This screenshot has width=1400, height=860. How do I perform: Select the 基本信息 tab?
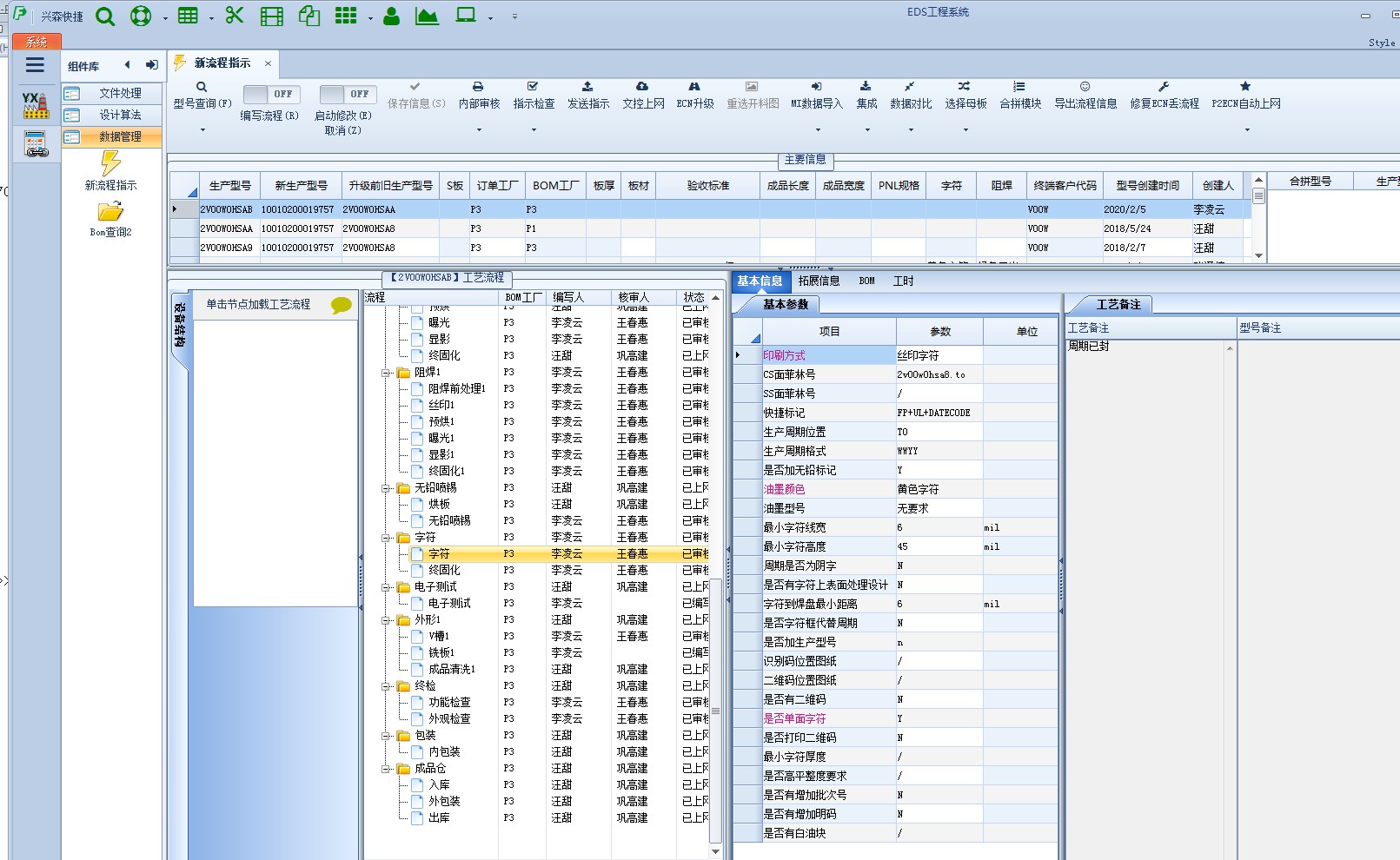(760, 281)
